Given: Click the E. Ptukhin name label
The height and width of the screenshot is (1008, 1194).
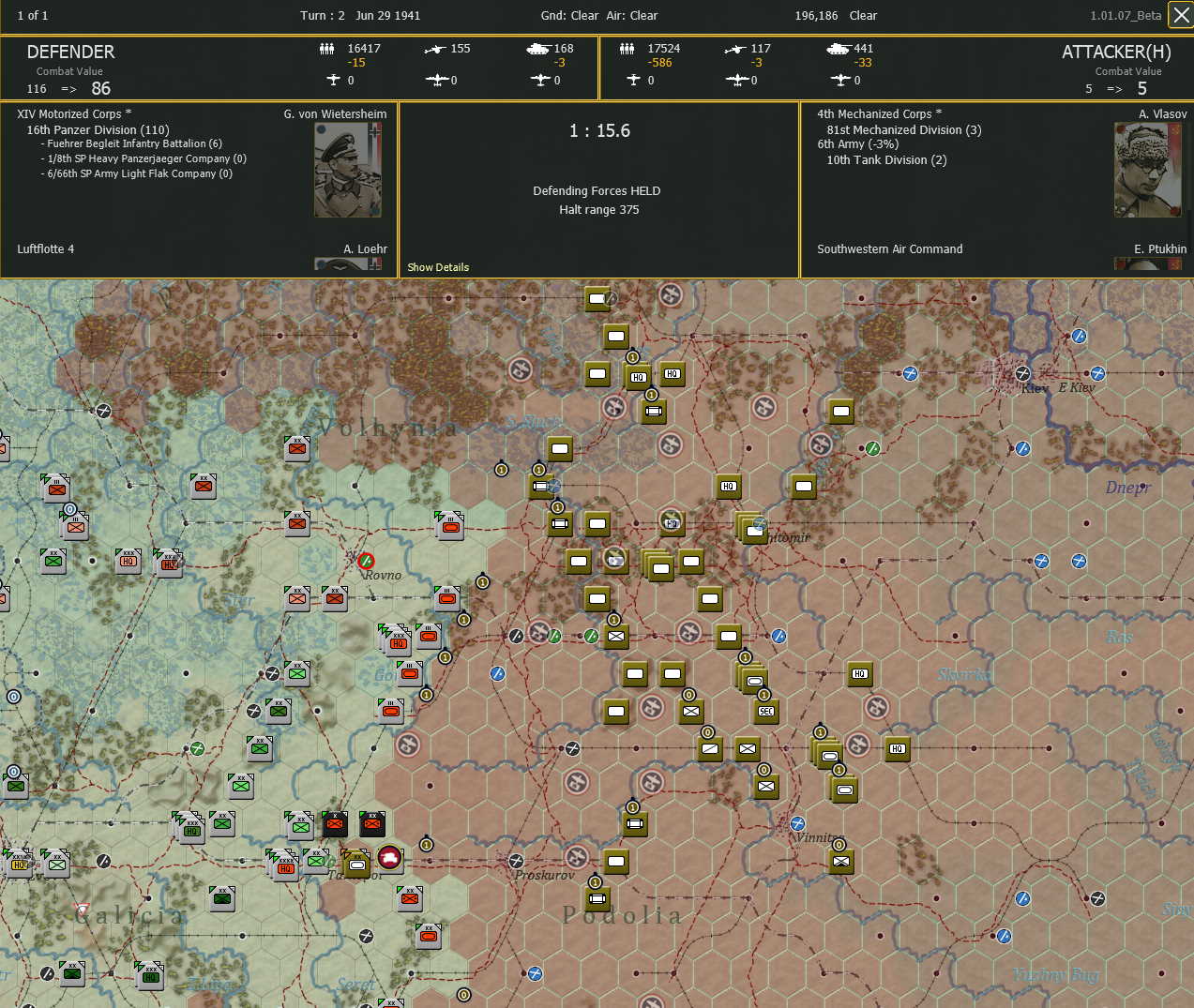Looking at the screenshot, I should click(1160, 249).
